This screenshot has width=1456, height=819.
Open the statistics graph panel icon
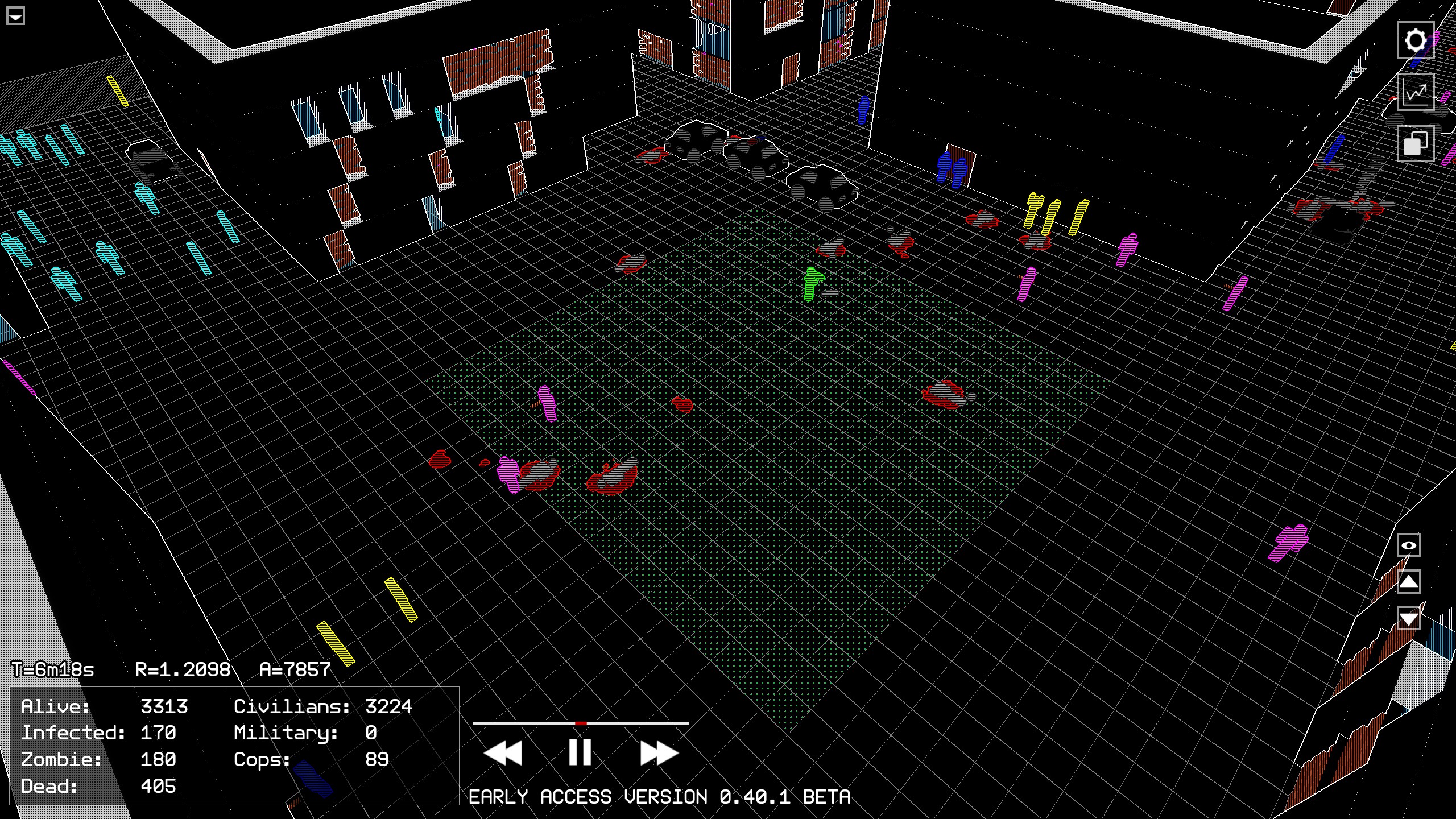click(x=1416, y=92)
